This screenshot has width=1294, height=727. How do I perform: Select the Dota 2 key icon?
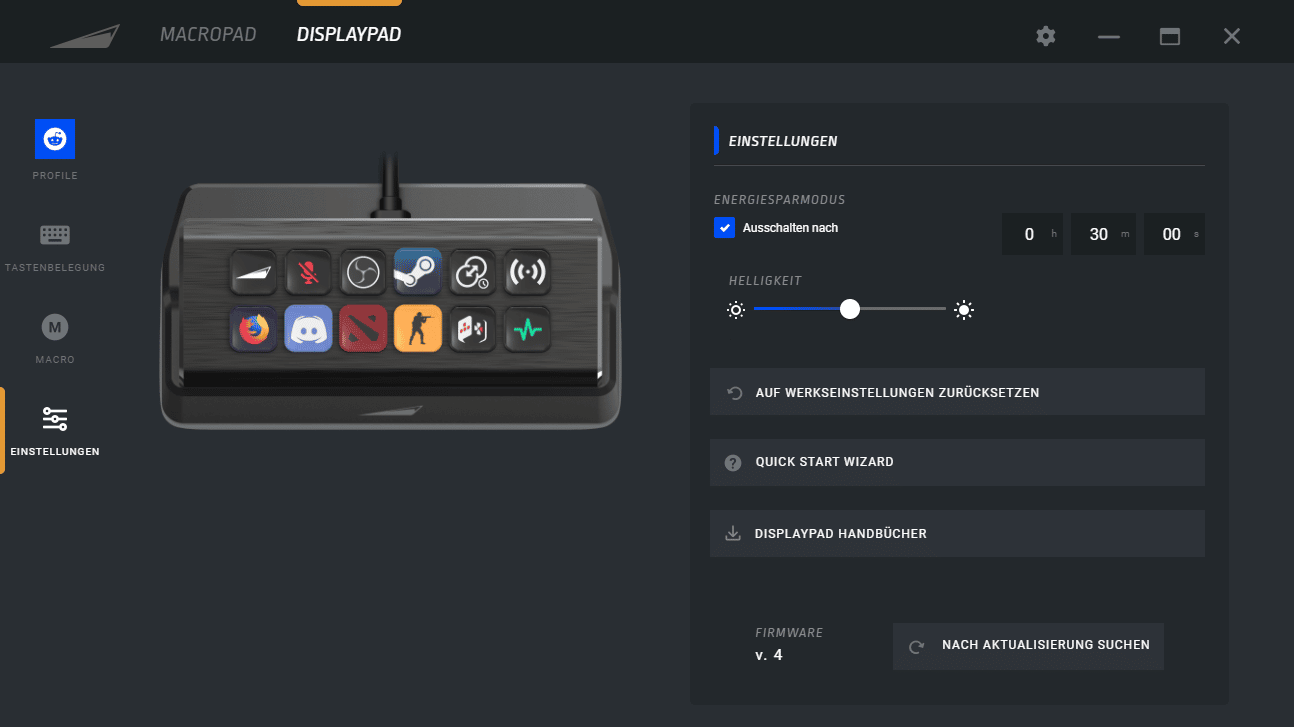[362, 329]
